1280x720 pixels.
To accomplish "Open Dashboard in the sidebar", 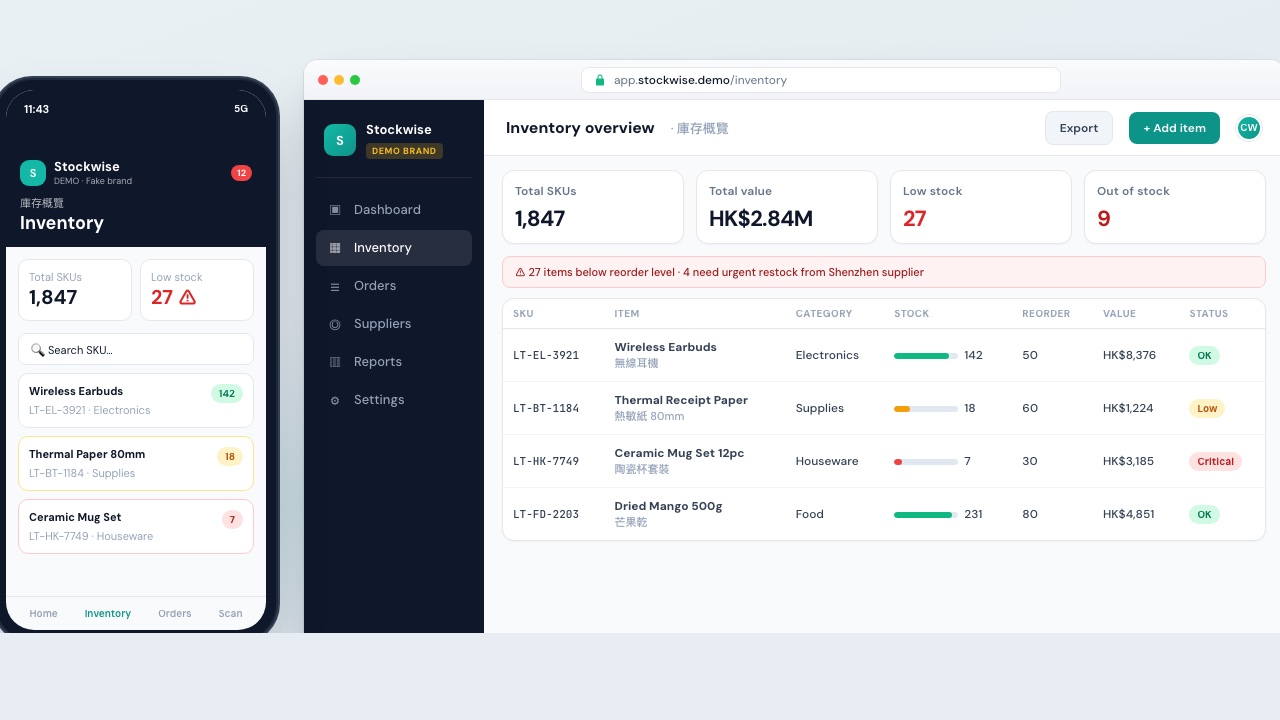I will pyautogui.click(x=394, y=210).
